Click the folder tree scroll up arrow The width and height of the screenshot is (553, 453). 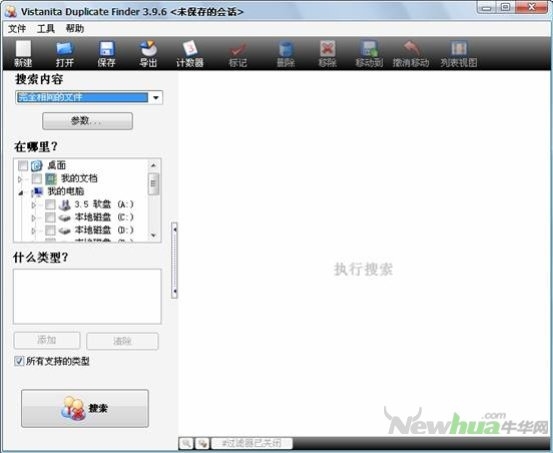click(153, 165)
